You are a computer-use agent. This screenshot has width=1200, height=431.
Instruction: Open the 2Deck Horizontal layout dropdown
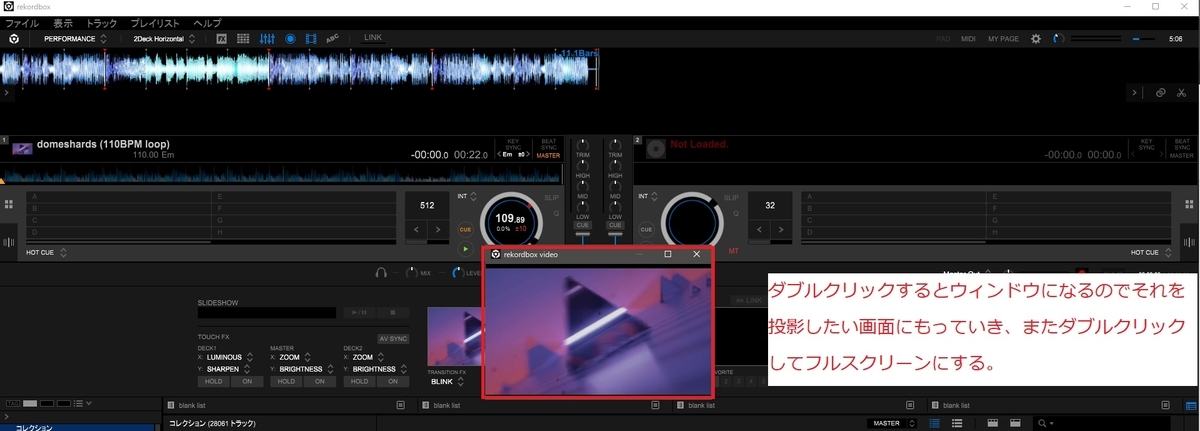(166, 39)
